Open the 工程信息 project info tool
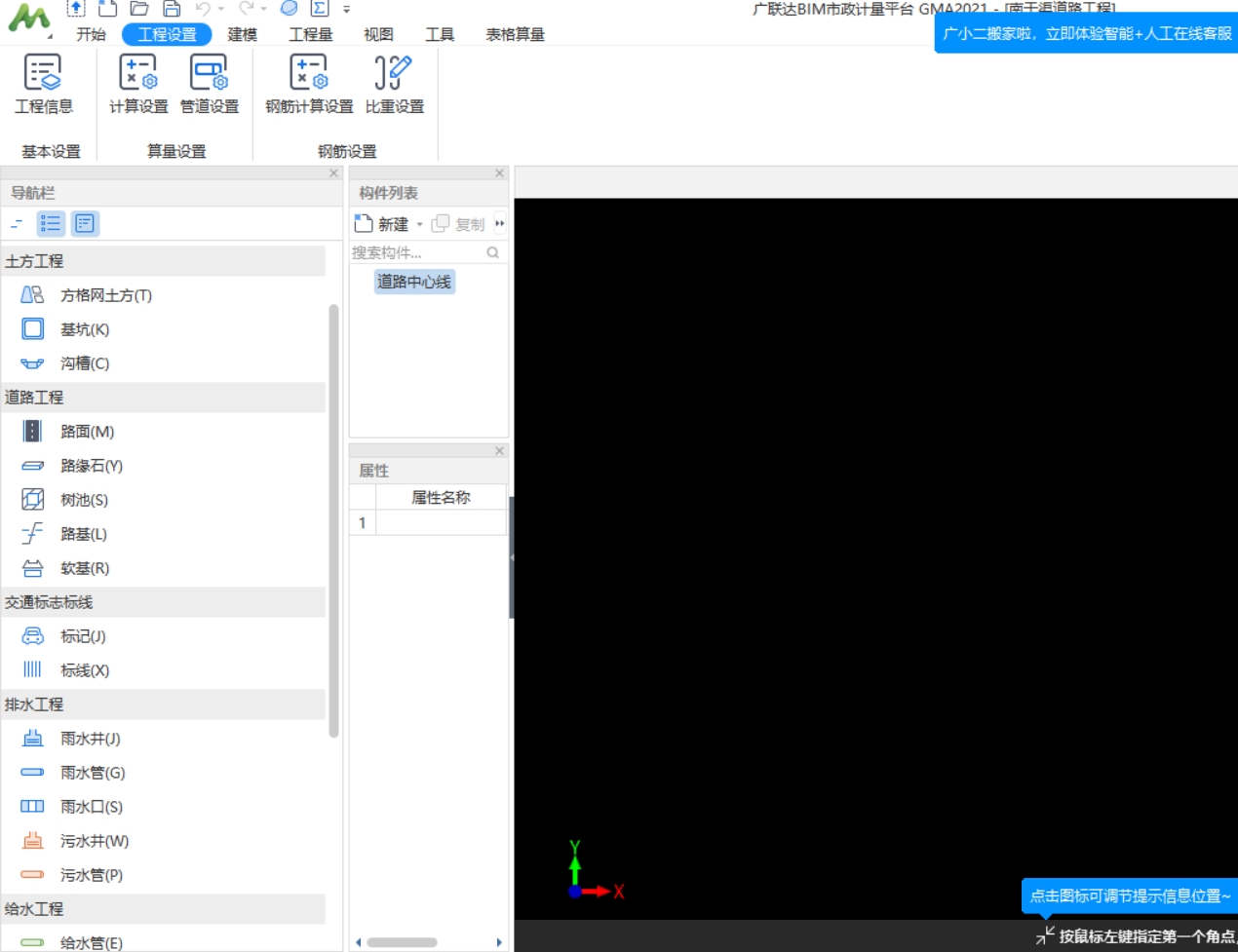Viewport: 1238px width, 952px height. pyautogui.click(x=43, y=85)
